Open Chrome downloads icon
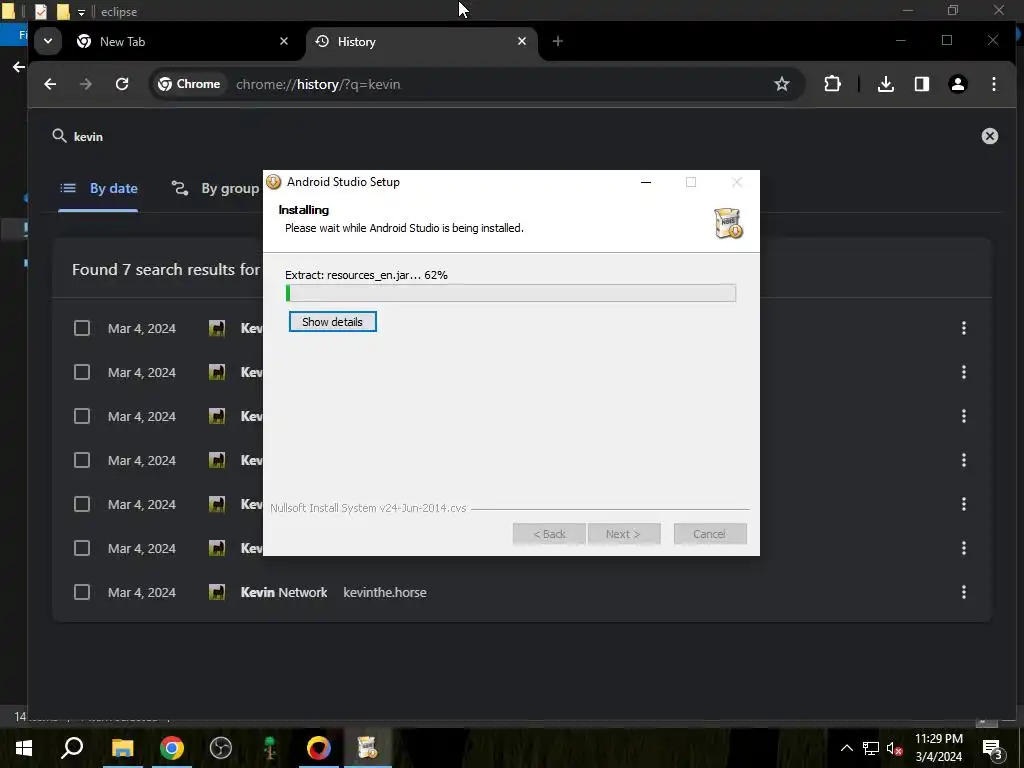1024x768 pixels. (x=886, y=84)
